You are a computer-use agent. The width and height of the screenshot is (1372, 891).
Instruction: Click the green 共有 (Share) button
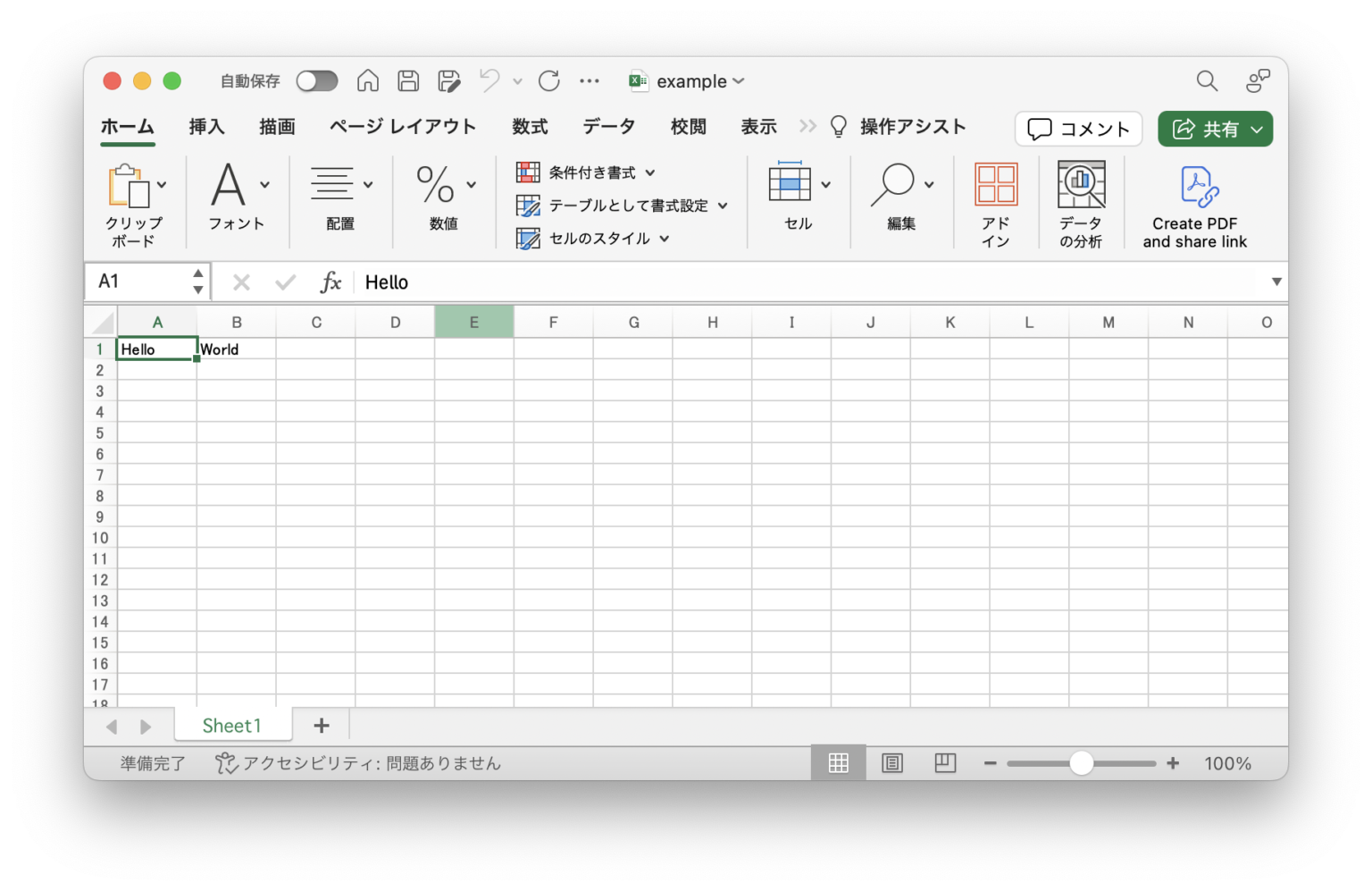click(x=1214, y=129)
